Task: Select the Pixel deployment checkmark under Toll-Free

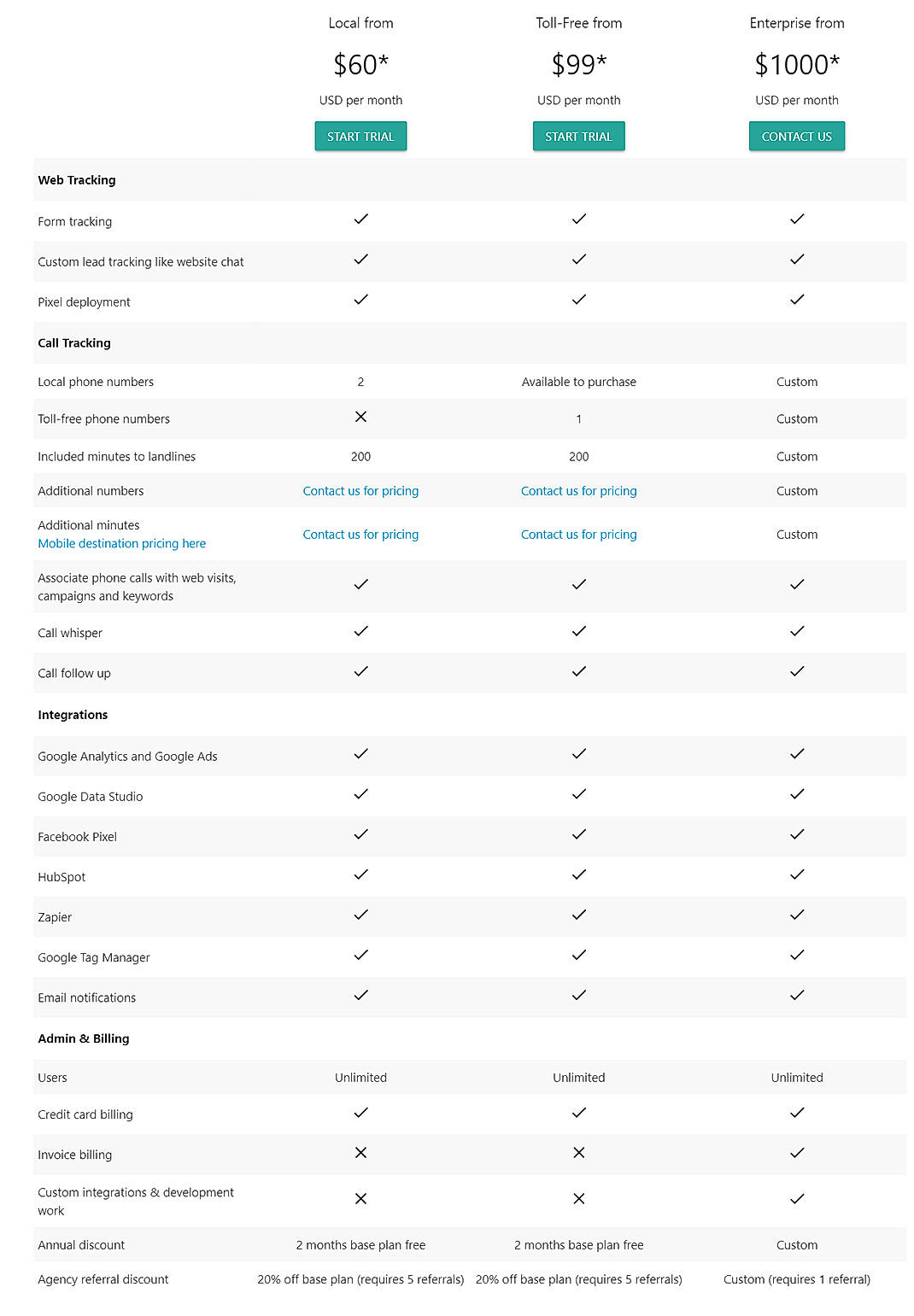Action: click(x=578, y=301)
